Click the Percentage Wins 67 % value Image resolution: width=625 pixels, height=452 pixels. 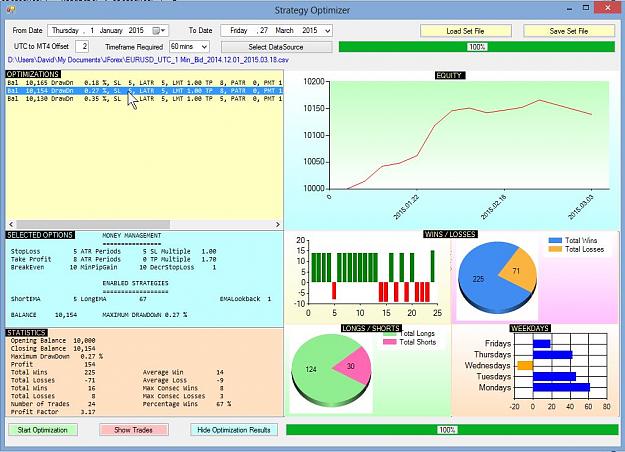(224, 404)
